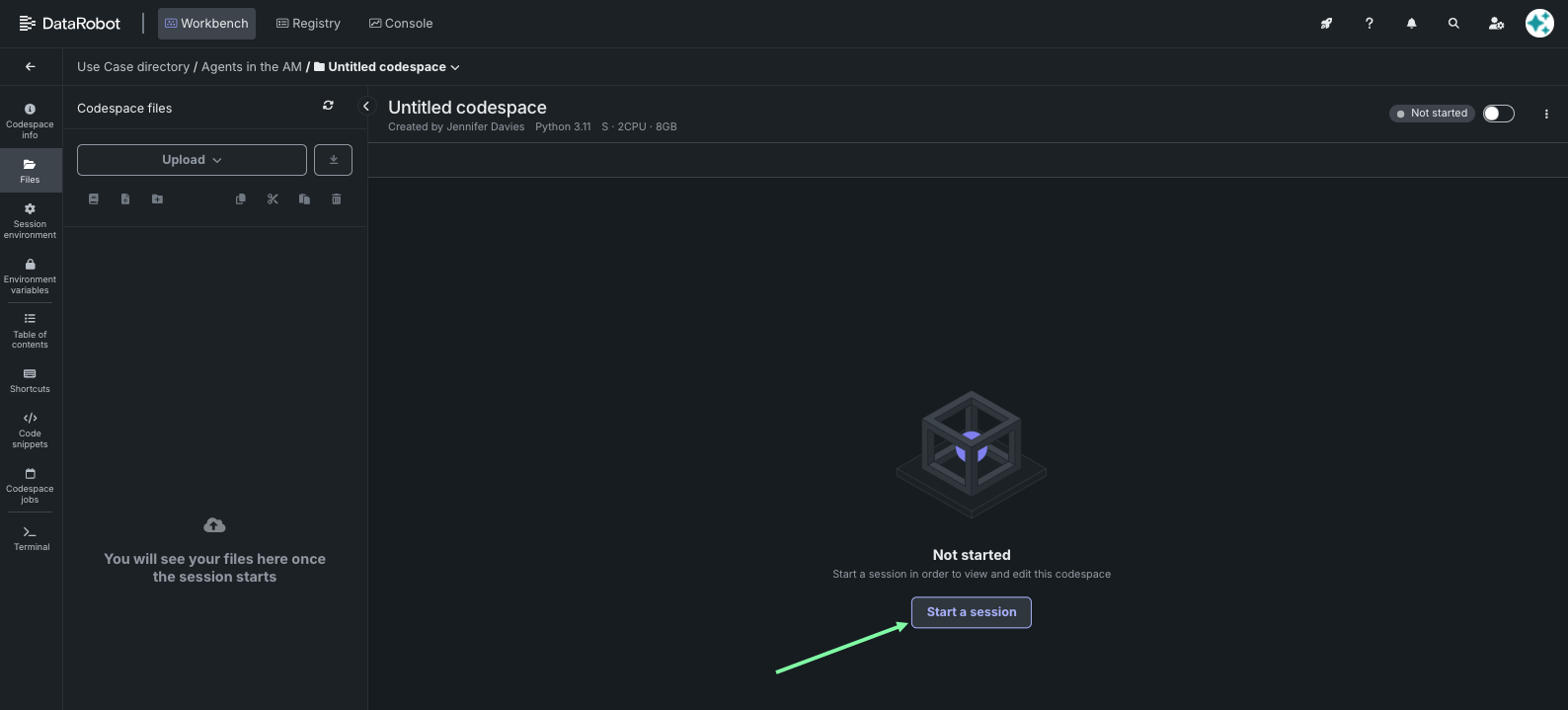Open the Terminal panel from sidebar
The height and width of the screenshot is (710, 1568).
pyautogui.click(x=31, y=538)
